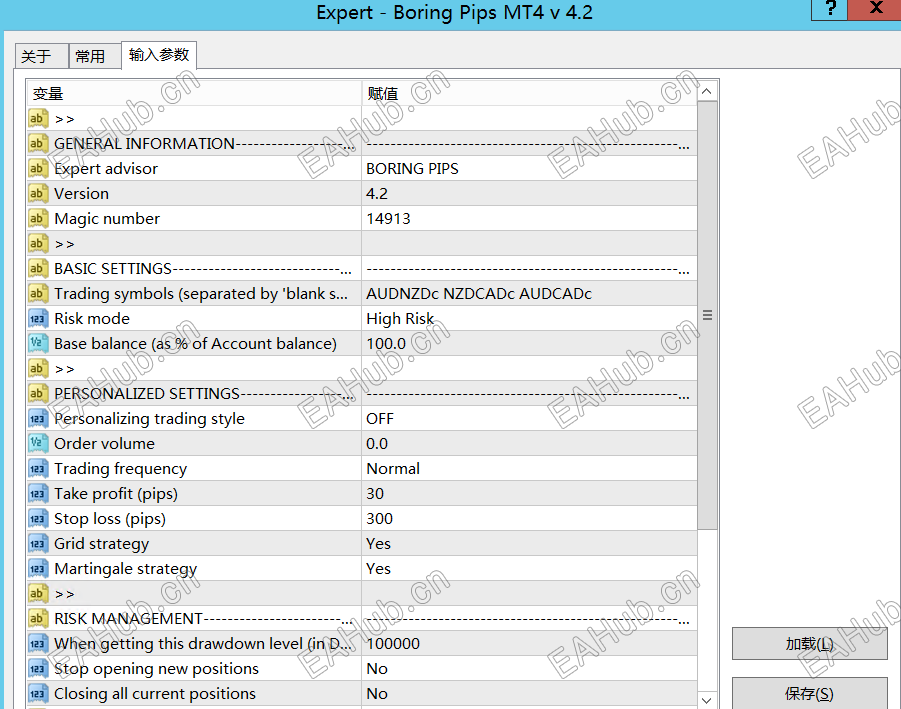Open the Closing all current positions value No
The image size is (901, 709).
pos(529,693)
